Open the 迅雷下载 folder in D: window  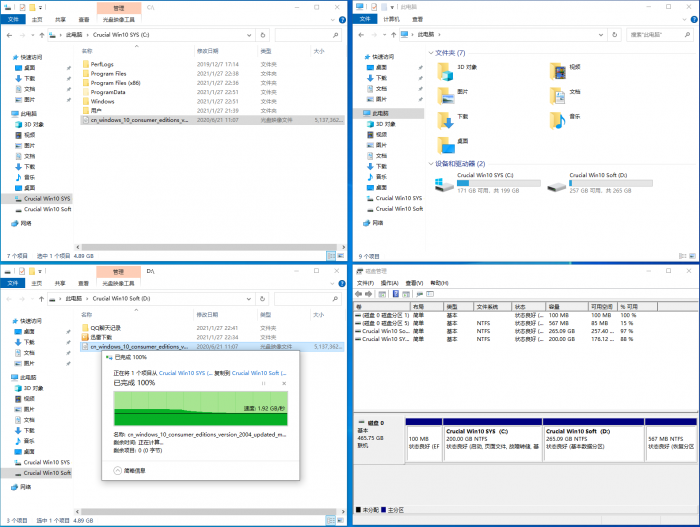click(x=105, y=337)
